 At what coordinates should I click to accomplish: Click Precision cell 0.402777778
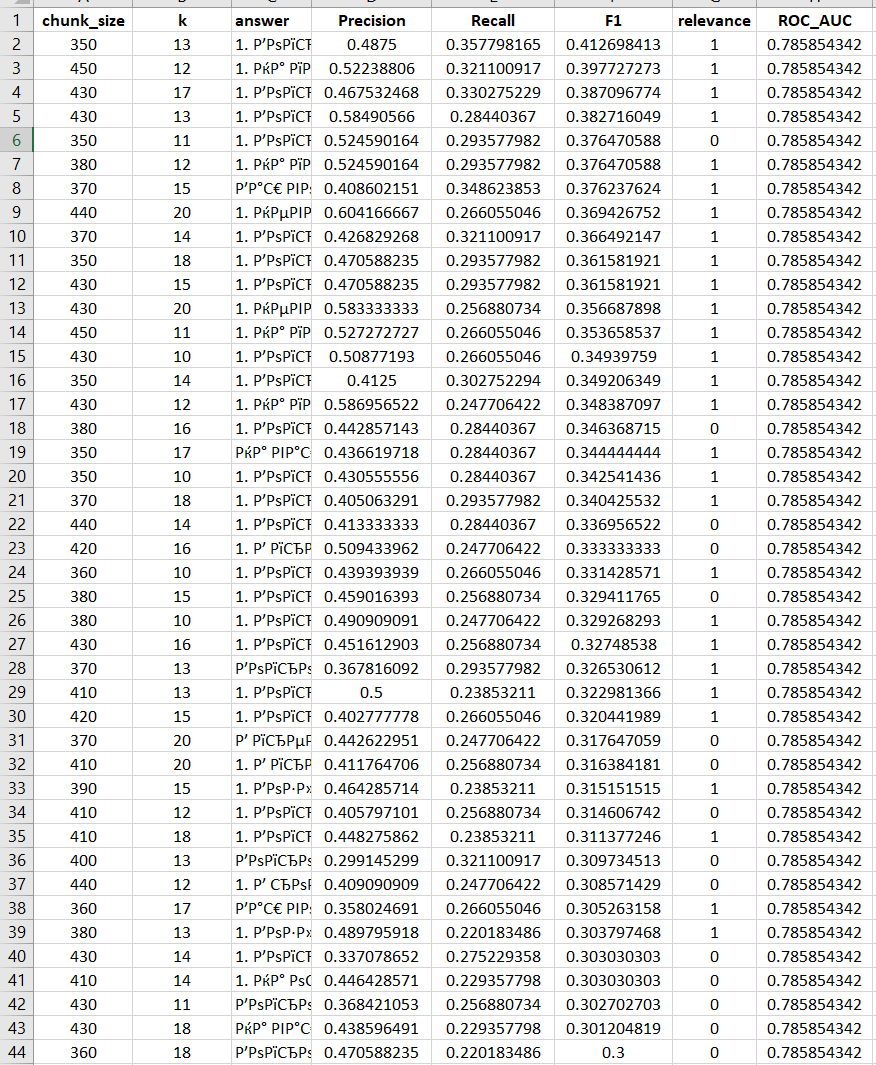(x=371, y=717)
